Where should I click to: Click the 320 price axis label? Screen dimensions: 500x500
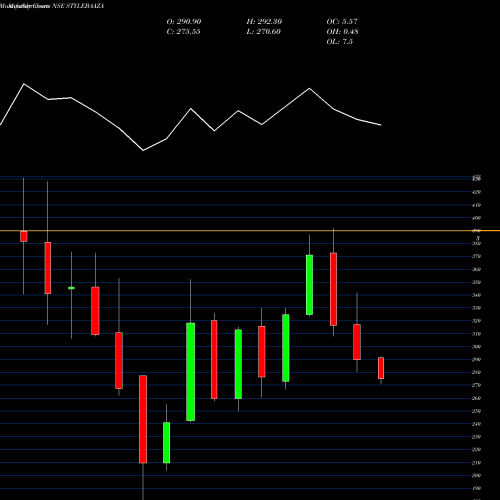click(x=477, y=321)
